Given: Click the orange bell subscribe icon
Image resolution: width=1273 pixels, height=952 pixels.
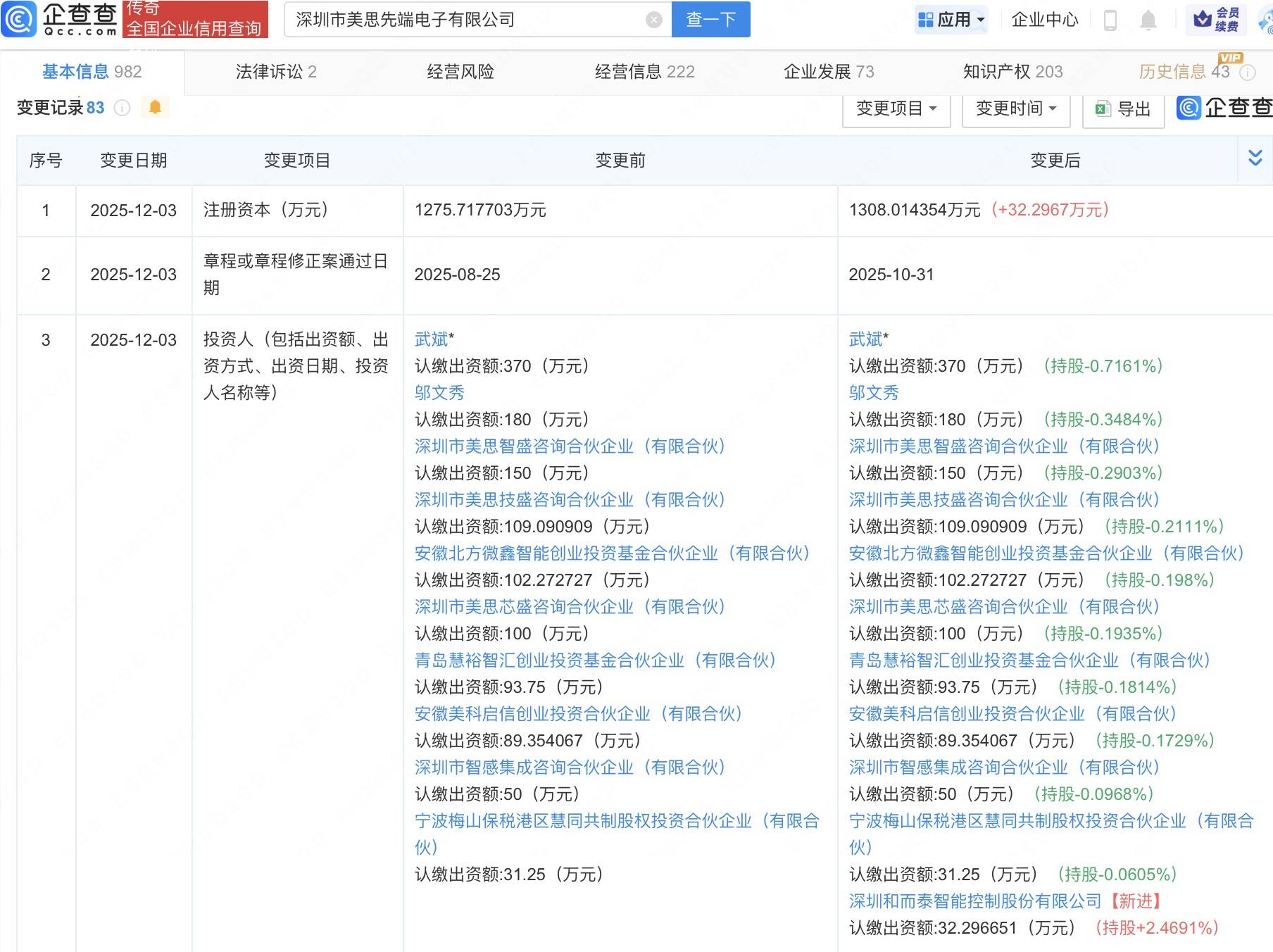Looking at the screenshot, I should click(155, 108).
